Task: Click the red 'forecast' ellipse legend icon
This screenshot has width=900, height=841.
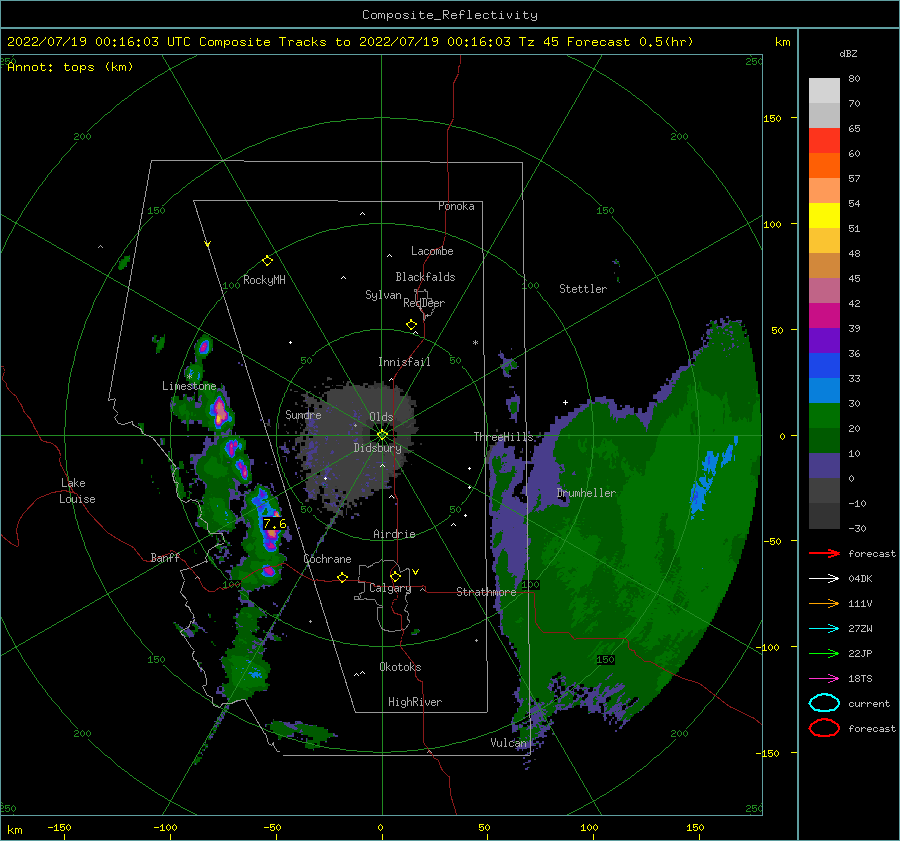Action: click(x=824, y=728)
